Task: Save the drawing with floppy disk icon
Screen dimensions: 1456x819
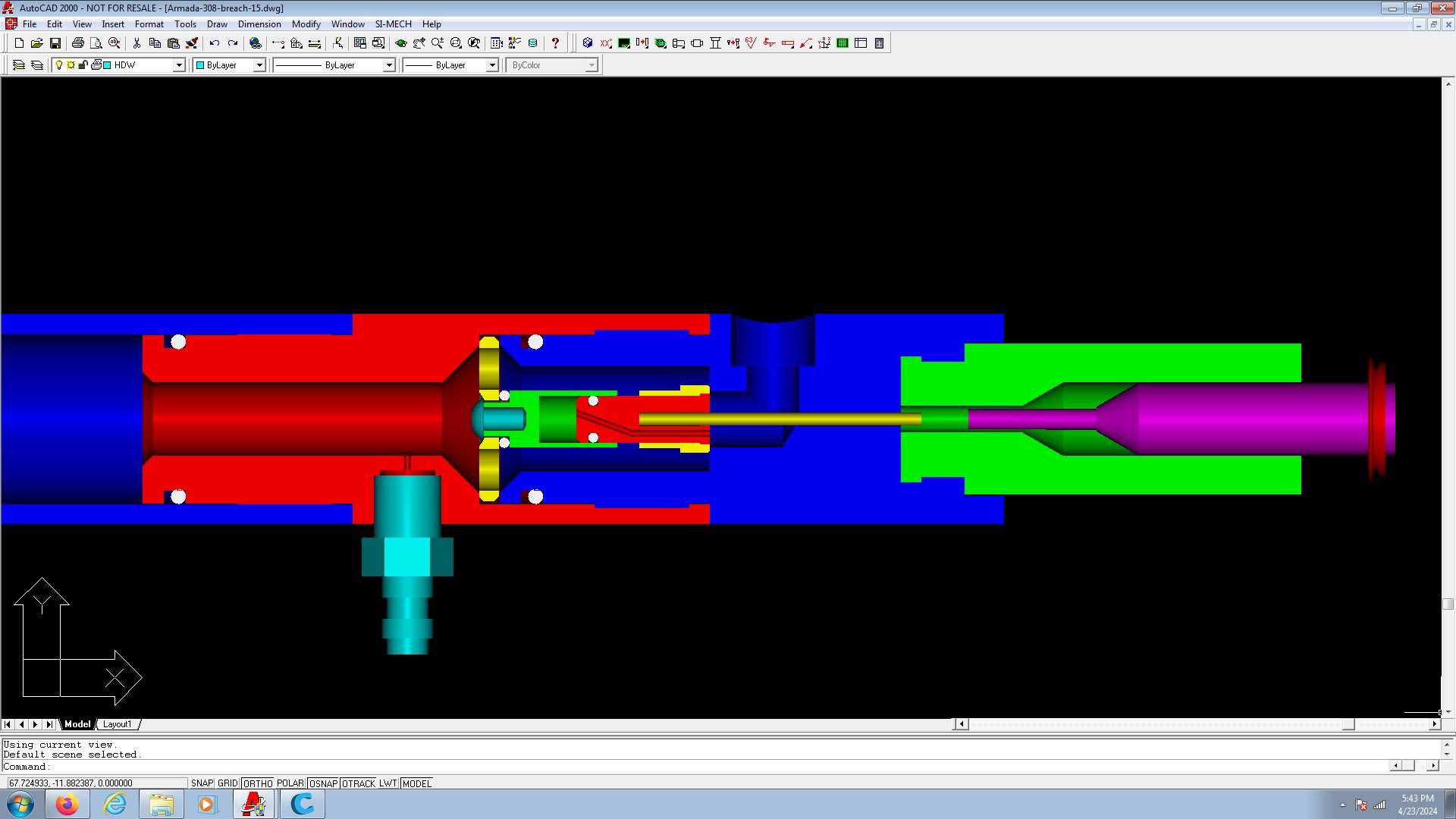Action: coord(55,43)
